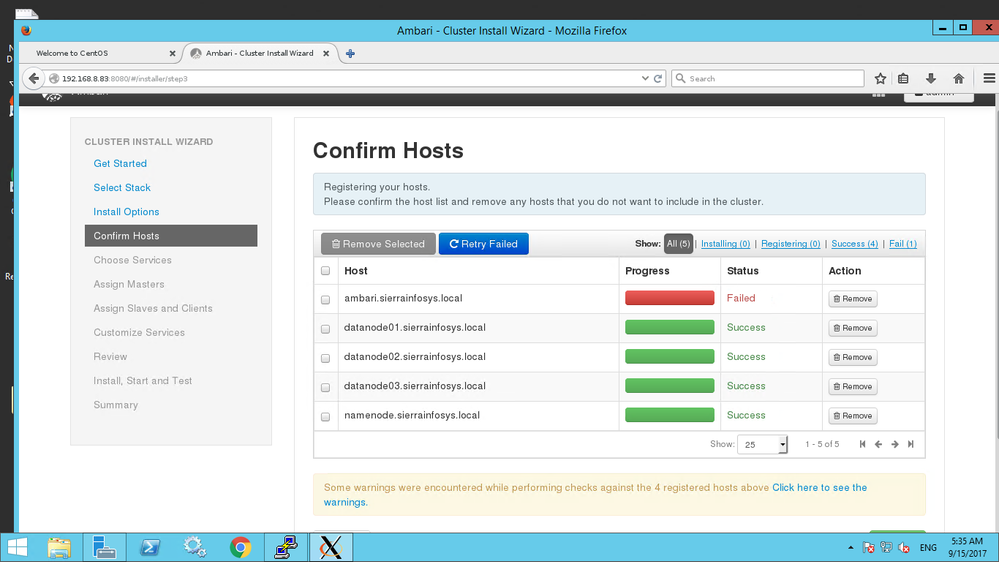Go to Firefox home page icon
Screen dimensions: 999x562
coord(958,78)
